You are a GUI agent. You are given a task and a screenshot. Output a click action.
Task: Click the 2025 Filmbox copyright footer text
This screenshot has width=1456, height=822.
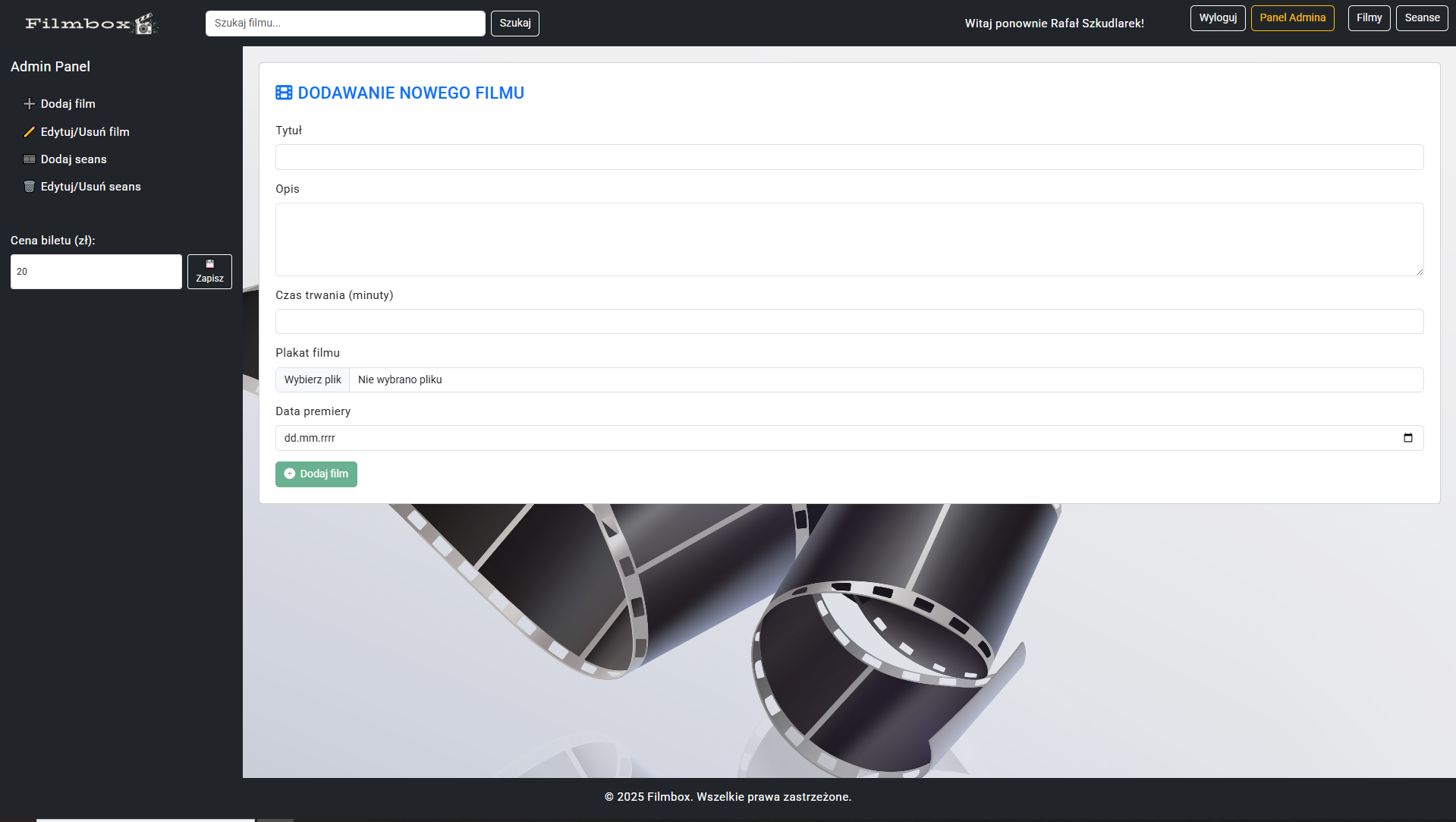click(728, 797)
